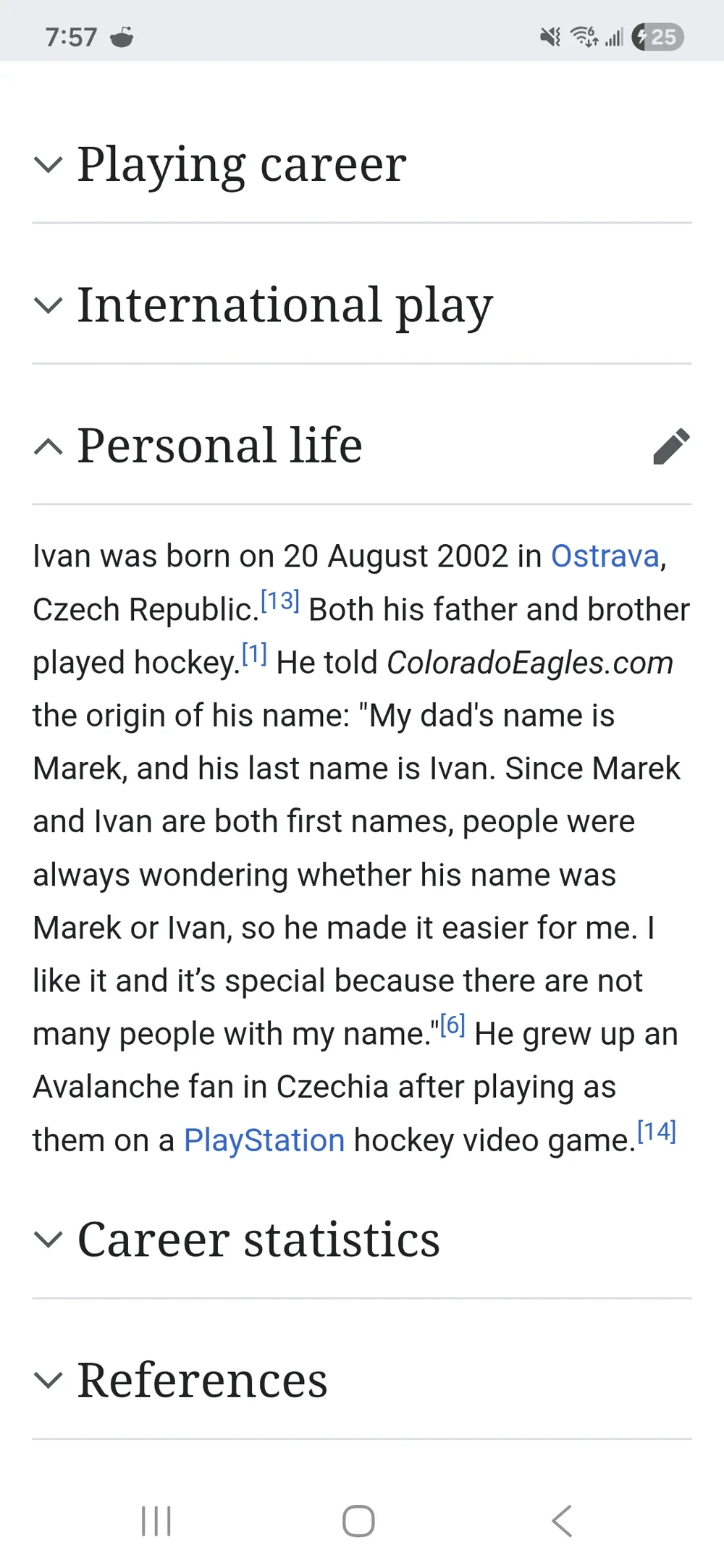Click citation reference [13]
This screenshot has height=1568, width=724.
pos(279,599)
